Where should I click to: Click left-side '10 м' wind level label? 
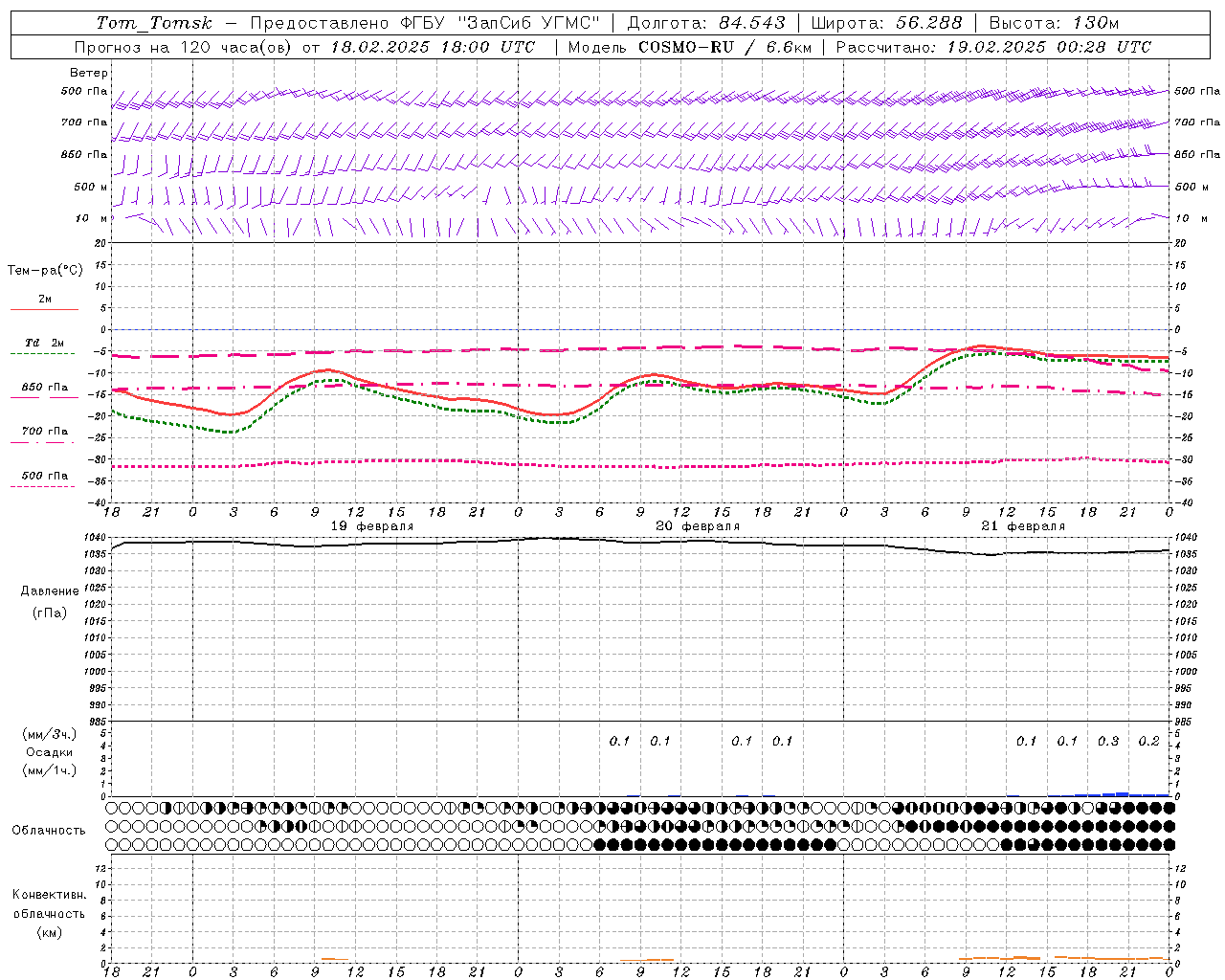[92, 218]
